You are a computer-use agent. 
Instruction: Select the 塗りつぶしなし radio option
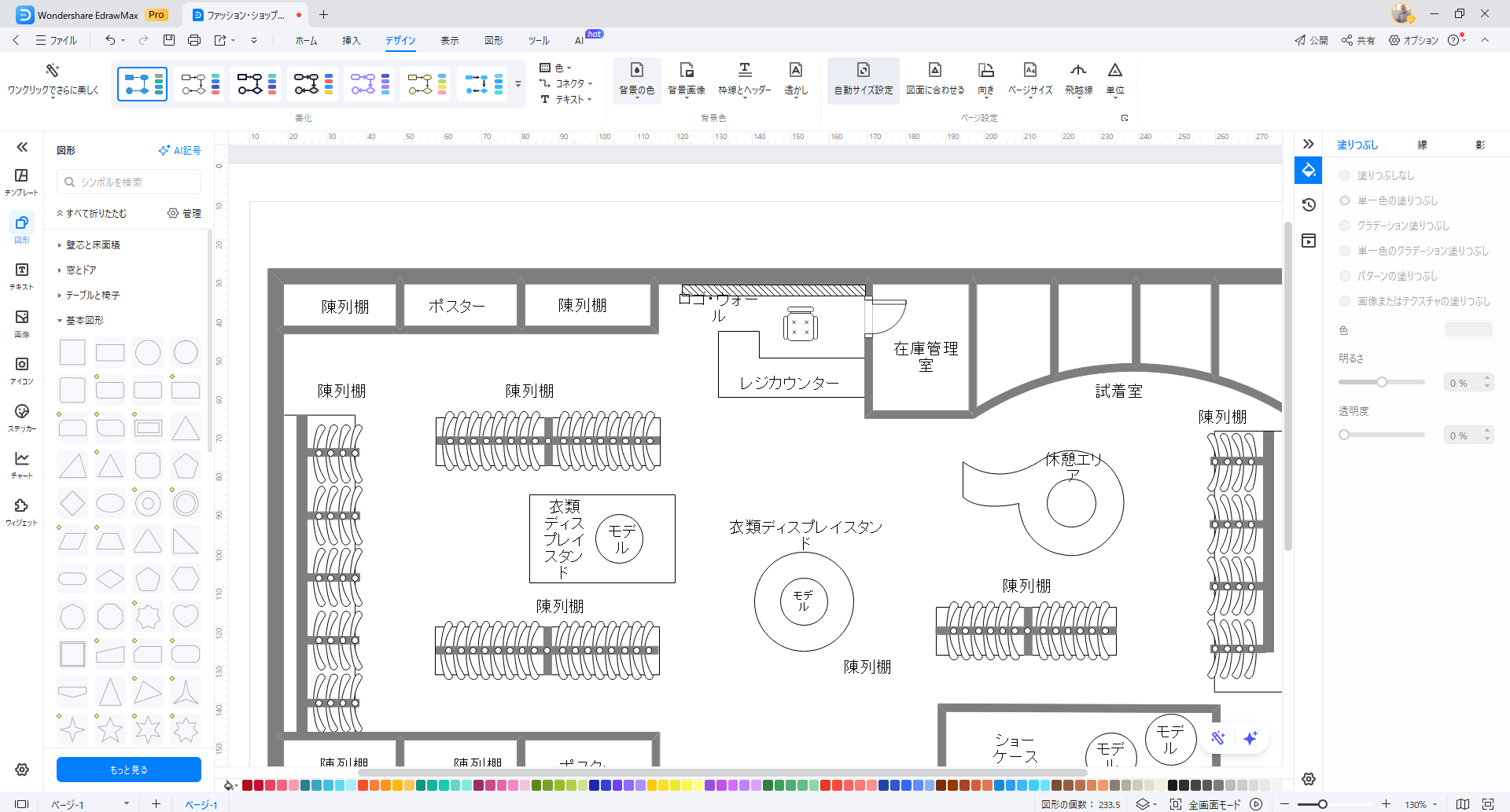[1344, 175]
